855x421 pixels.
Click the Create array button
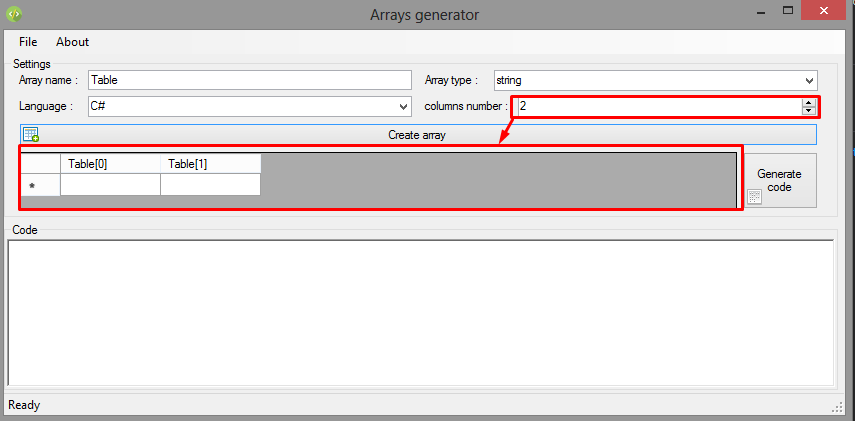[x=418, y=135]
